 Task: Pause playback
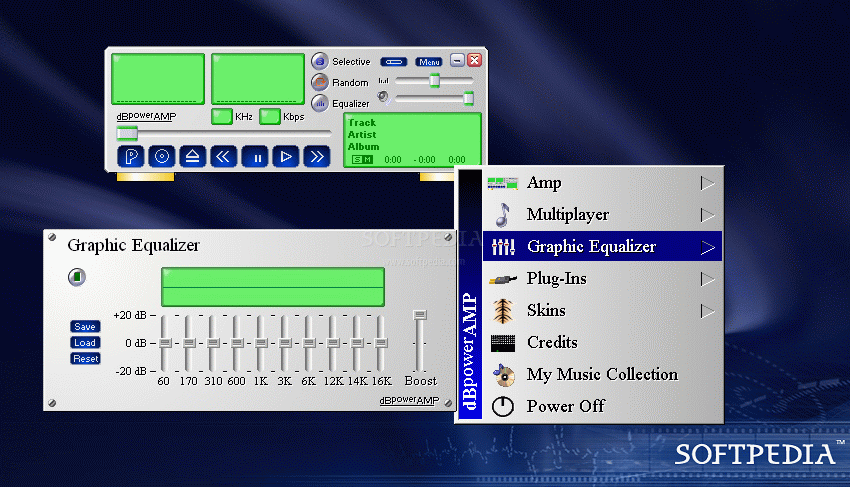click(x=255, y=157)
